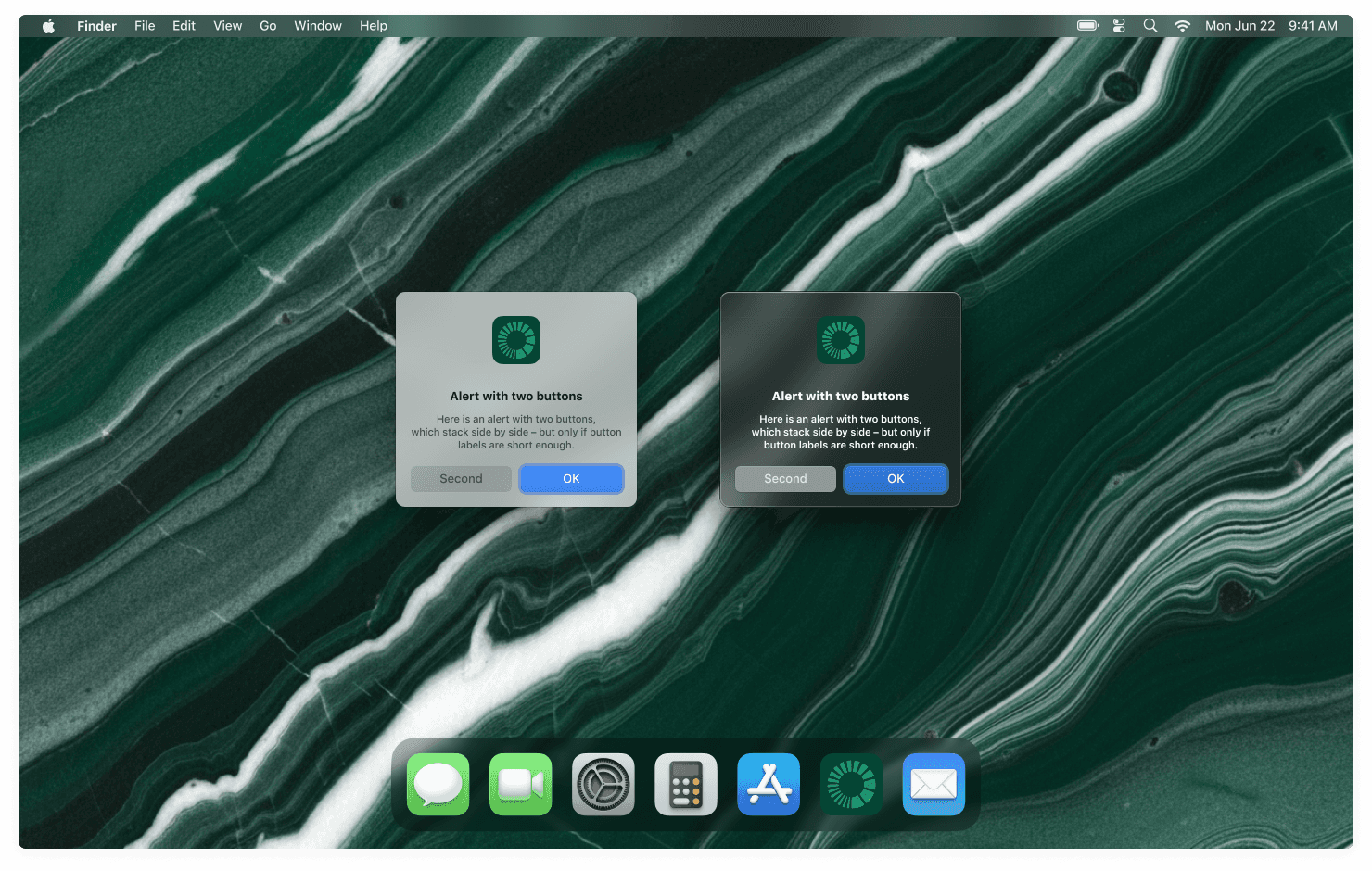This screenshot has height=871, width=1372.
Task: Open the Go menu
Action: [x=268, y=26]
